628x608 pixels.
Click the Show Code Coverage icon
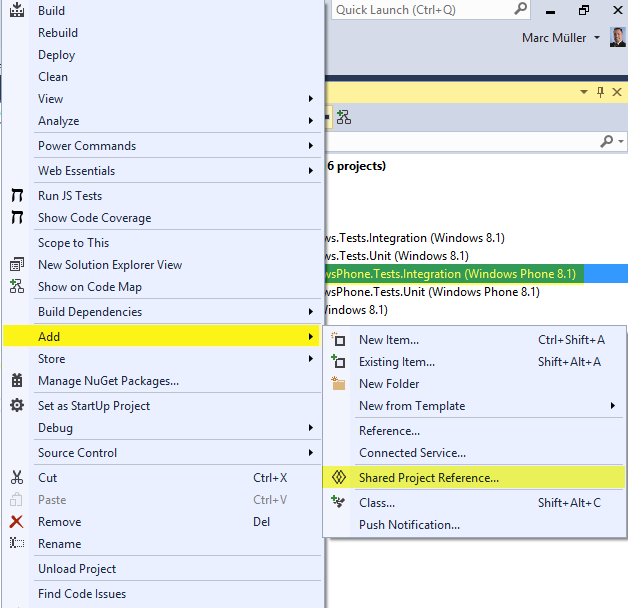(17, 217)
